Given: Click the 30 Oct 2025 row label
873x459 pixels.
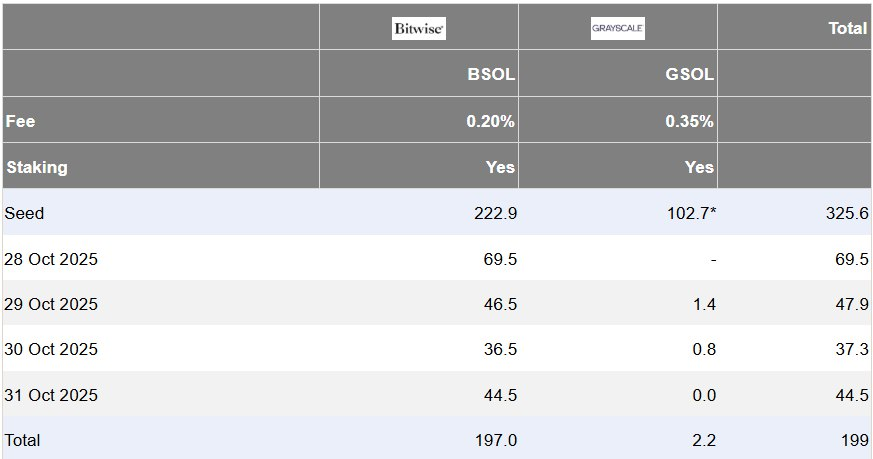Looking at the screenshot, I should (51, 350).
